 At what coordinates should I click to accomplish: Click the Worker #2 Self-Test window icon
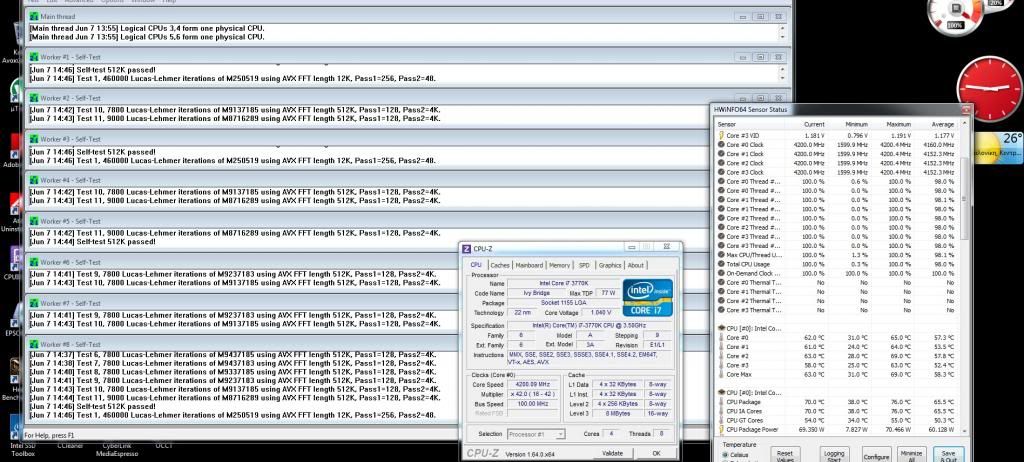[x=34, y=98]
